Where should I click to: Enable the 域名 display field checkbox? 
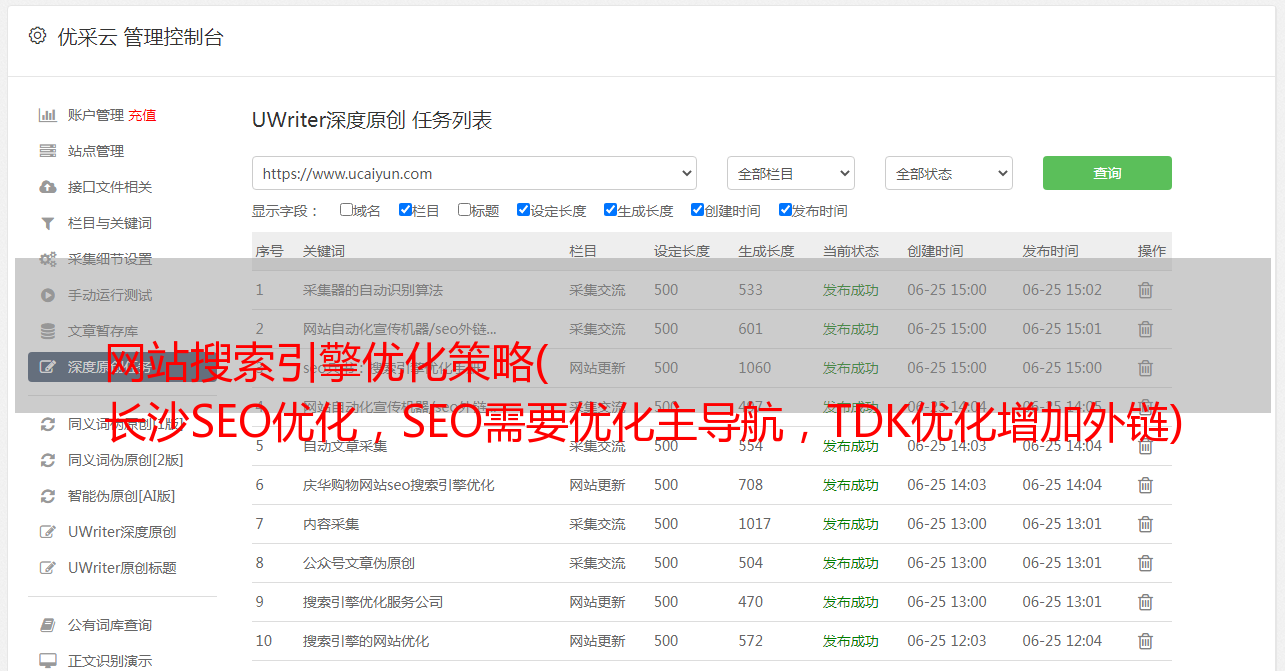tap(346, 210)
